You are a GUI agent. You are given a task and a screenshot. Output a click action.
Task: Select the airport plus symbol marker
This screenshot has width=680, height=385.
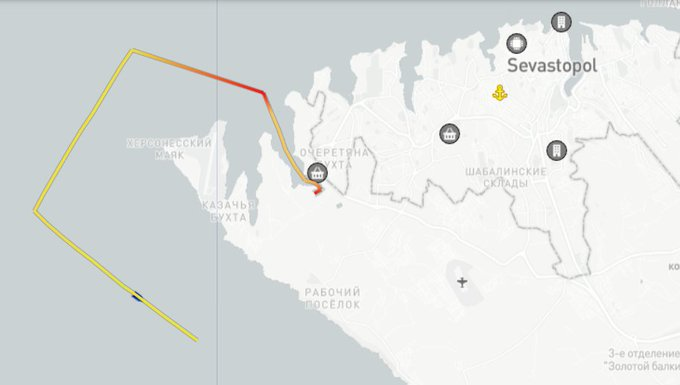coord(462,282)
